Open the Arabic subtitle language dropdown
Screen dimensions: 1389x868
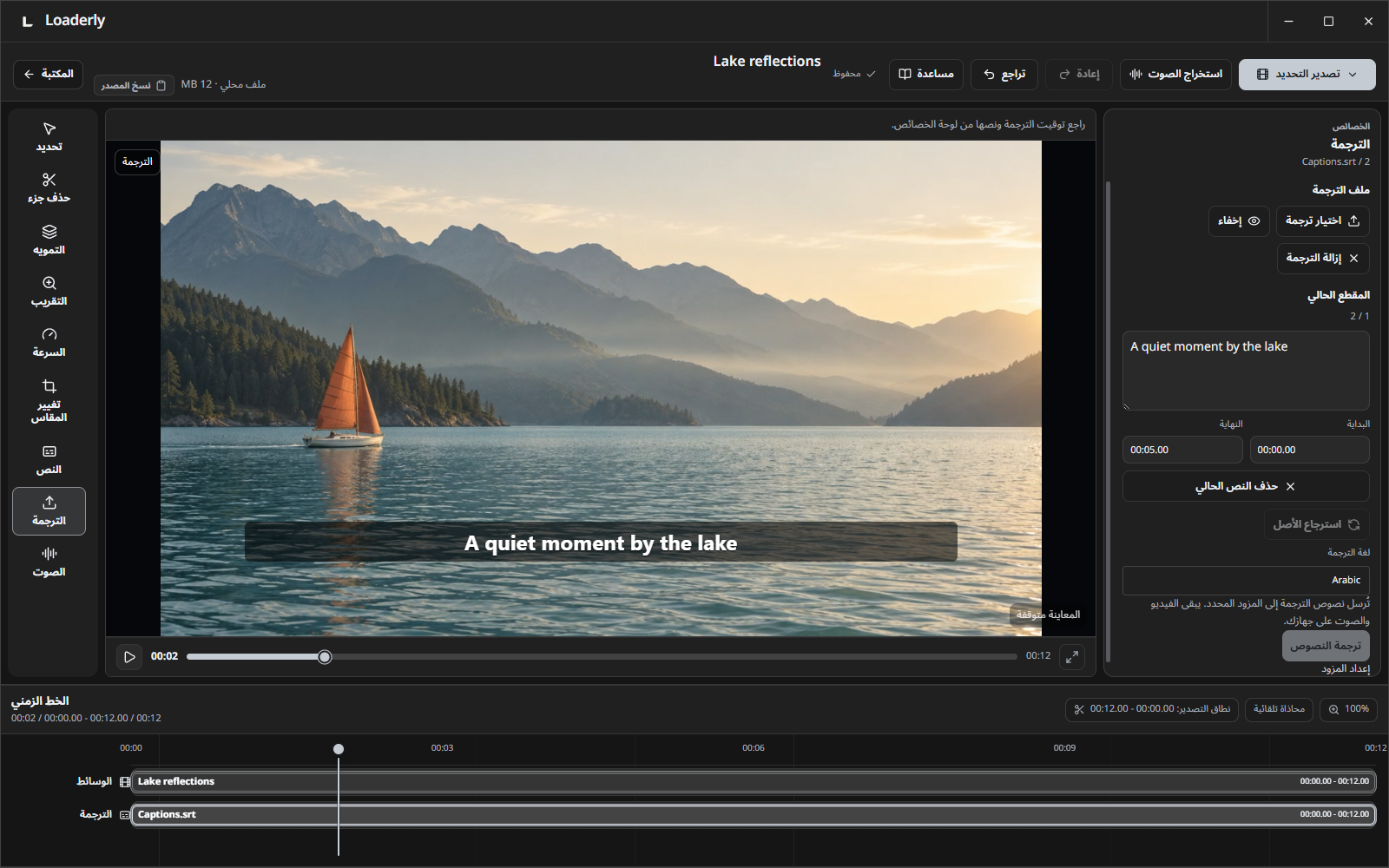1246,580
